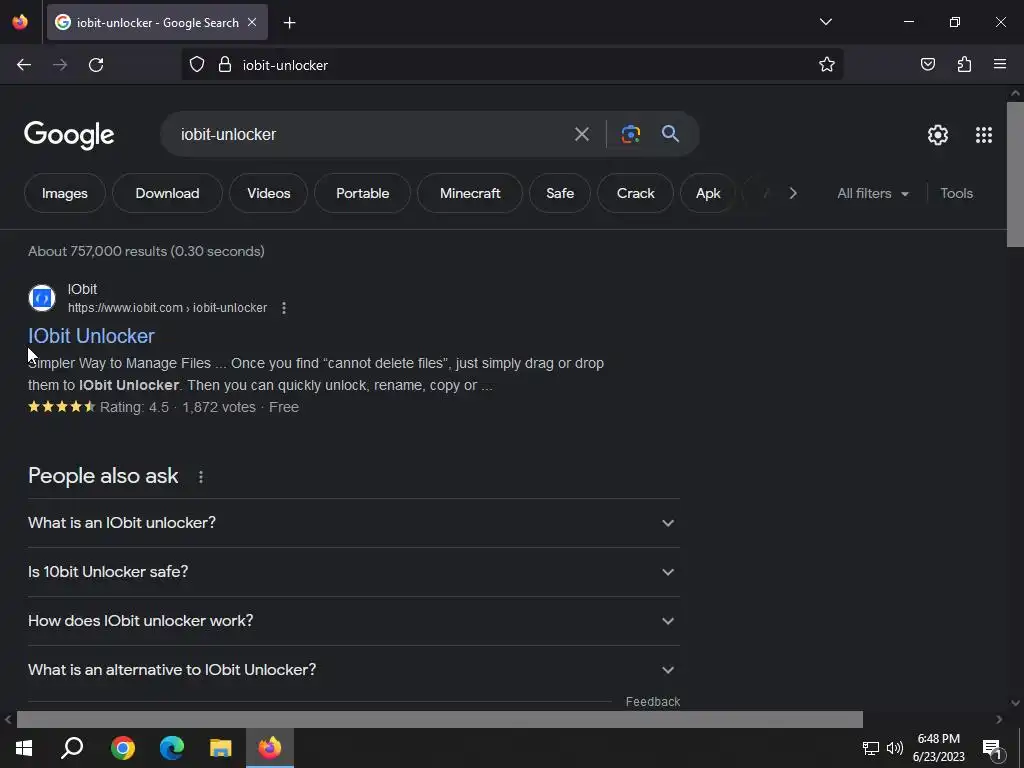Select the Minecraft filter chip

tap(470, 193)
